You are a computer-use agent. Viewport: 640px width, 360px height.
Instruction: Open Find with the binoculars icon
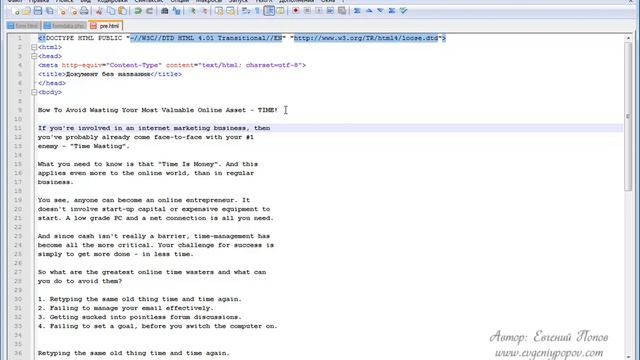click(x=164, y=11)
